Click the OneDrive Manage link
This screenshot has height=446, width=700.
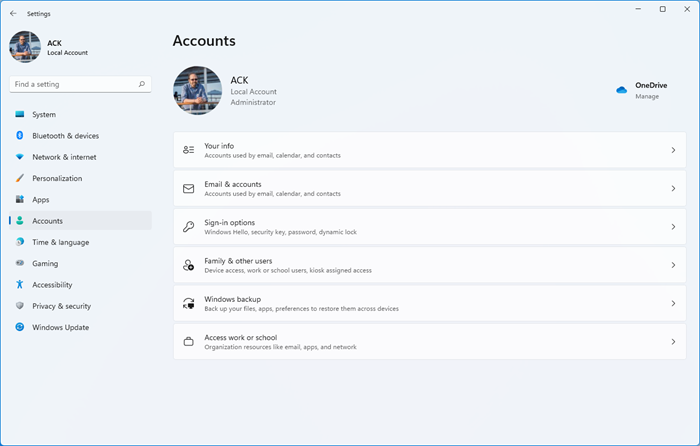point(647,96)
